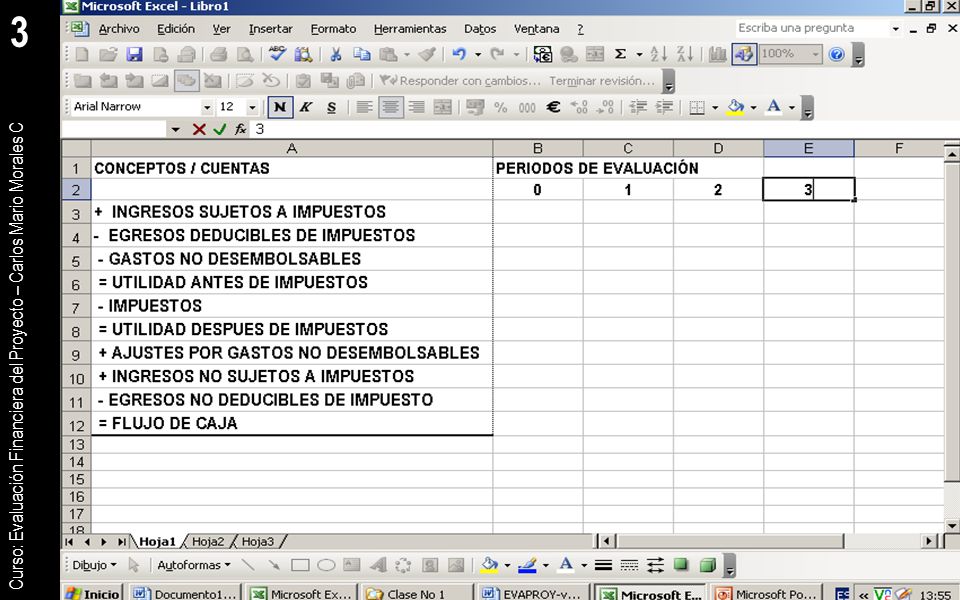Click the drawing Line Color swatch
Image resolution: width=960 pixels, height=600 pixels.
tap(527, 565)
